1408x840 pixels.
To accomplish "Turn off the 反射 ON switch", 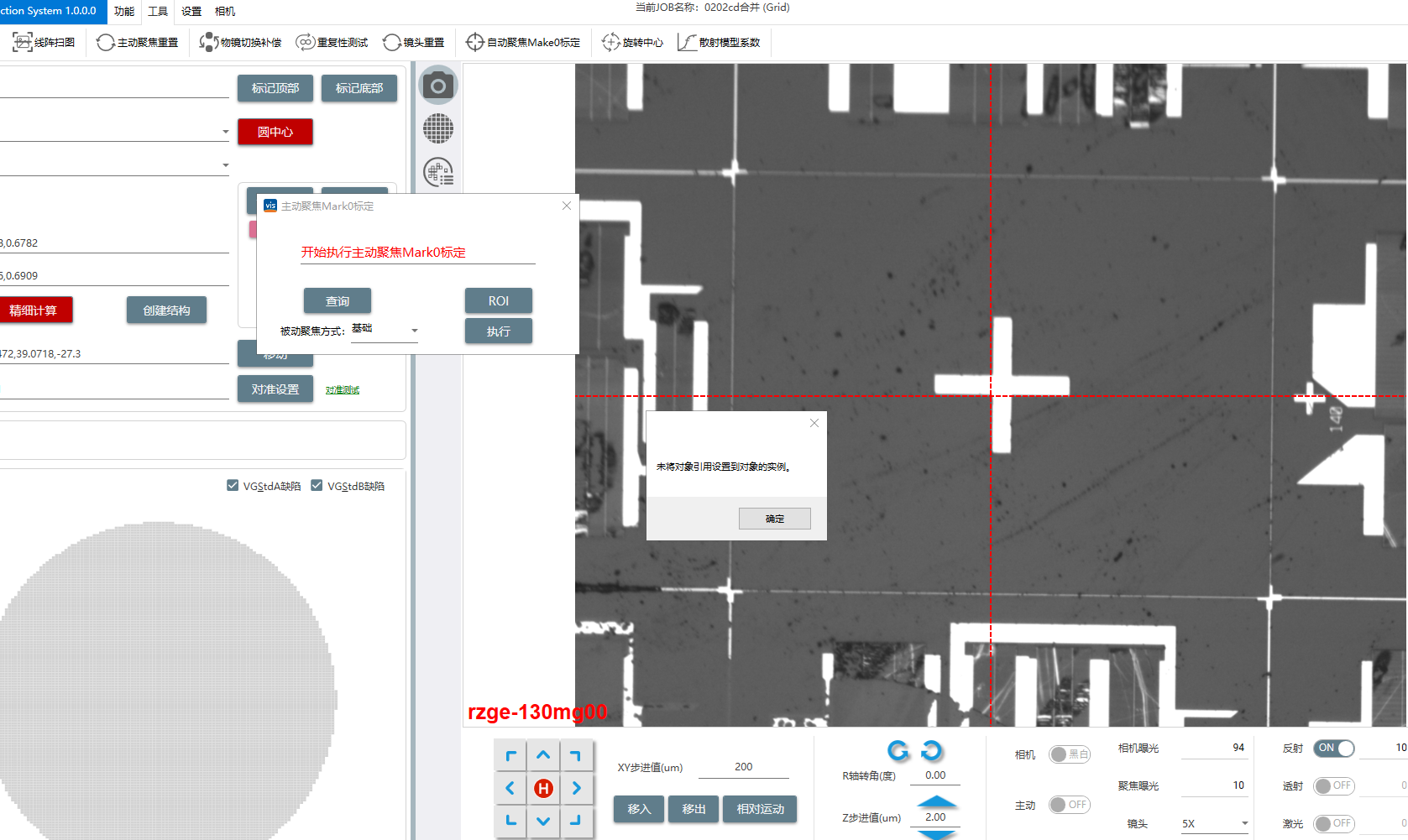I will tap(1334, 748).
